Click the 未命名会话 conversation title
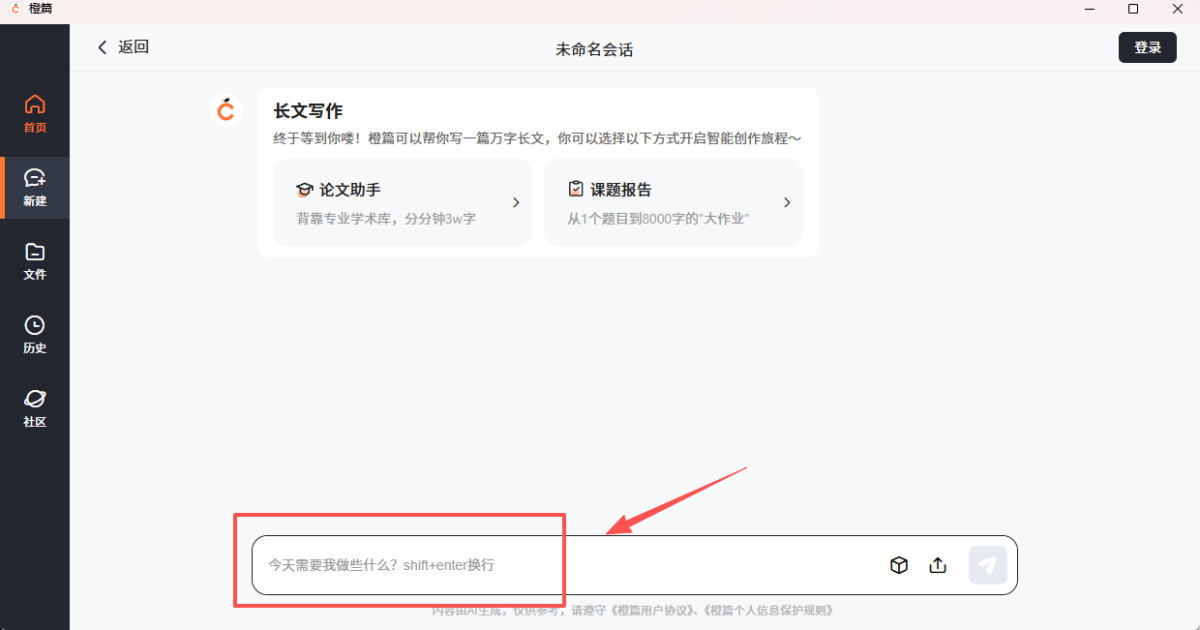 pyautogui.click(x=594, y=49)
